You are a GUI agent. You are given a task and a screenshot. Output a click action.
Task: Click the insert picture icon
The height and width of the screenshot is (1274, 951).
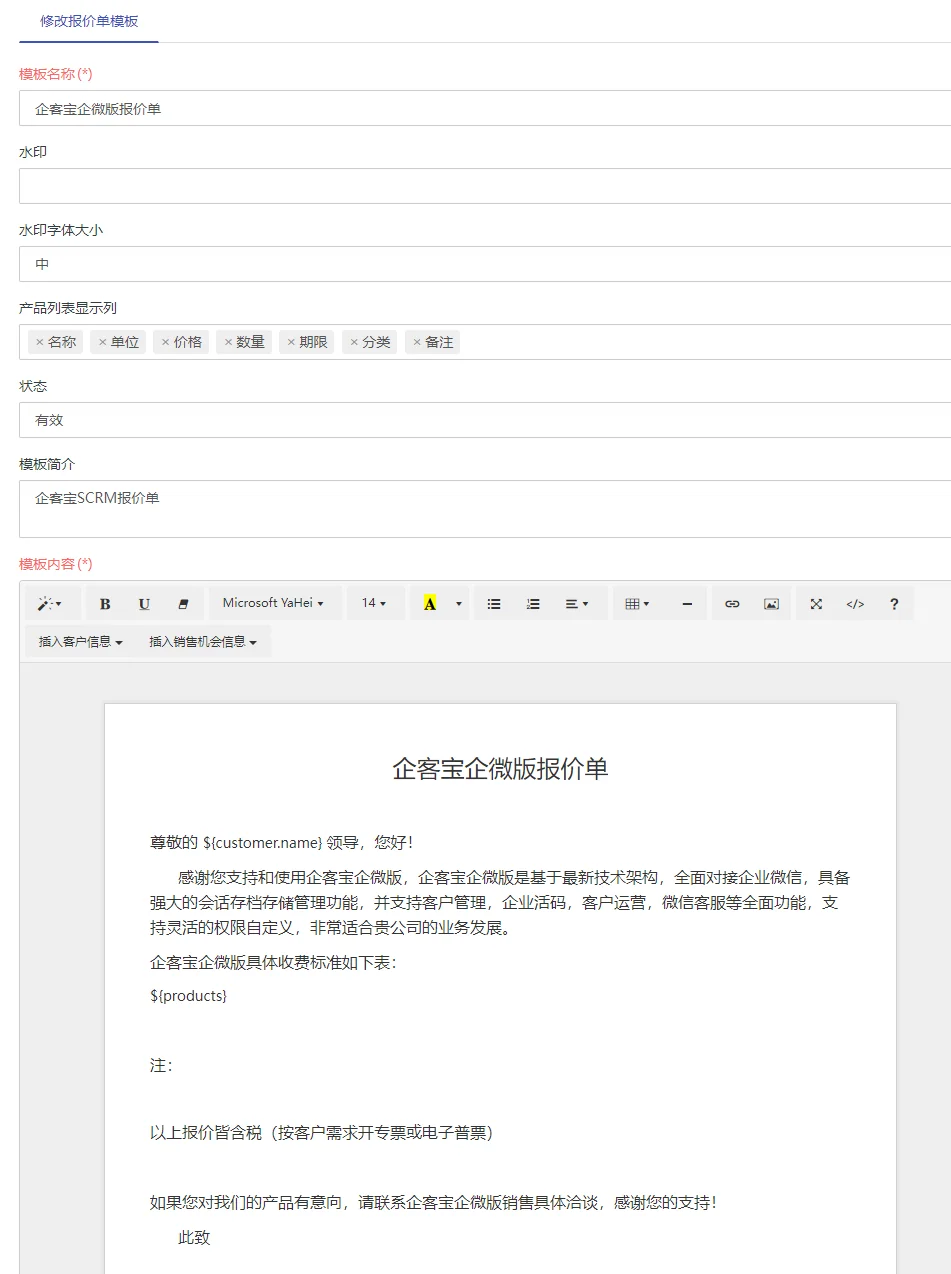tap(771, 604)
